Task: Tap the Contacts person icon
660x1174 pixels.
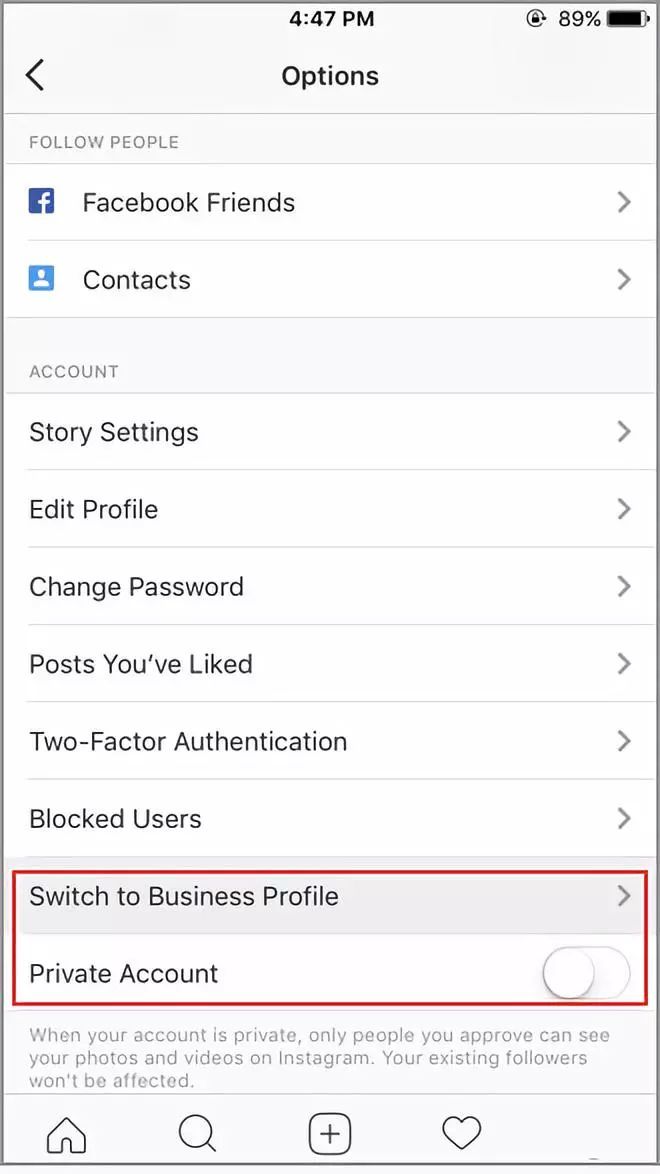Action: (41, 279)
